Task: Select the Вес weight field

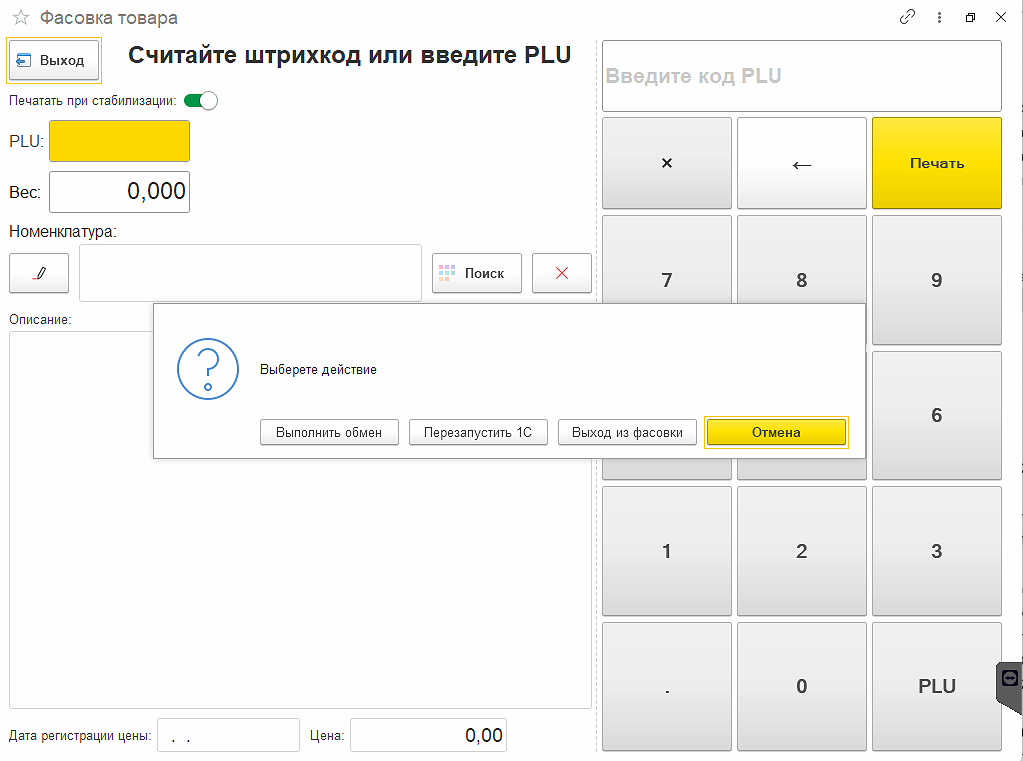Action: pyautogui.click(x=119, y=192)
